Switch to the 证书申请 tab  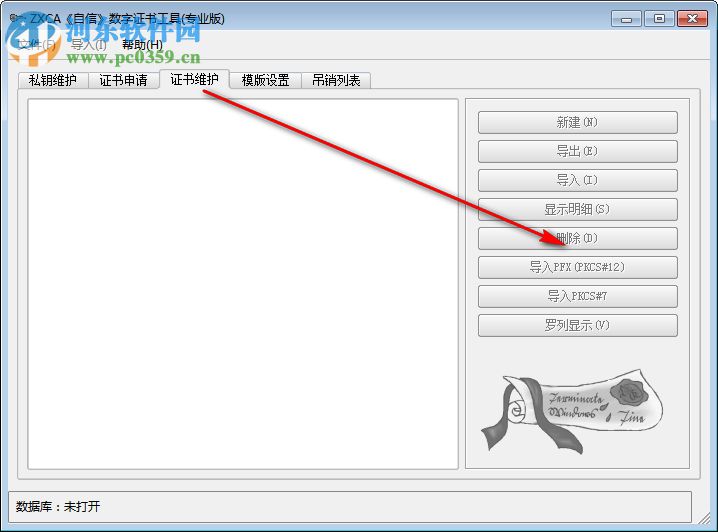tap(123, 81)
